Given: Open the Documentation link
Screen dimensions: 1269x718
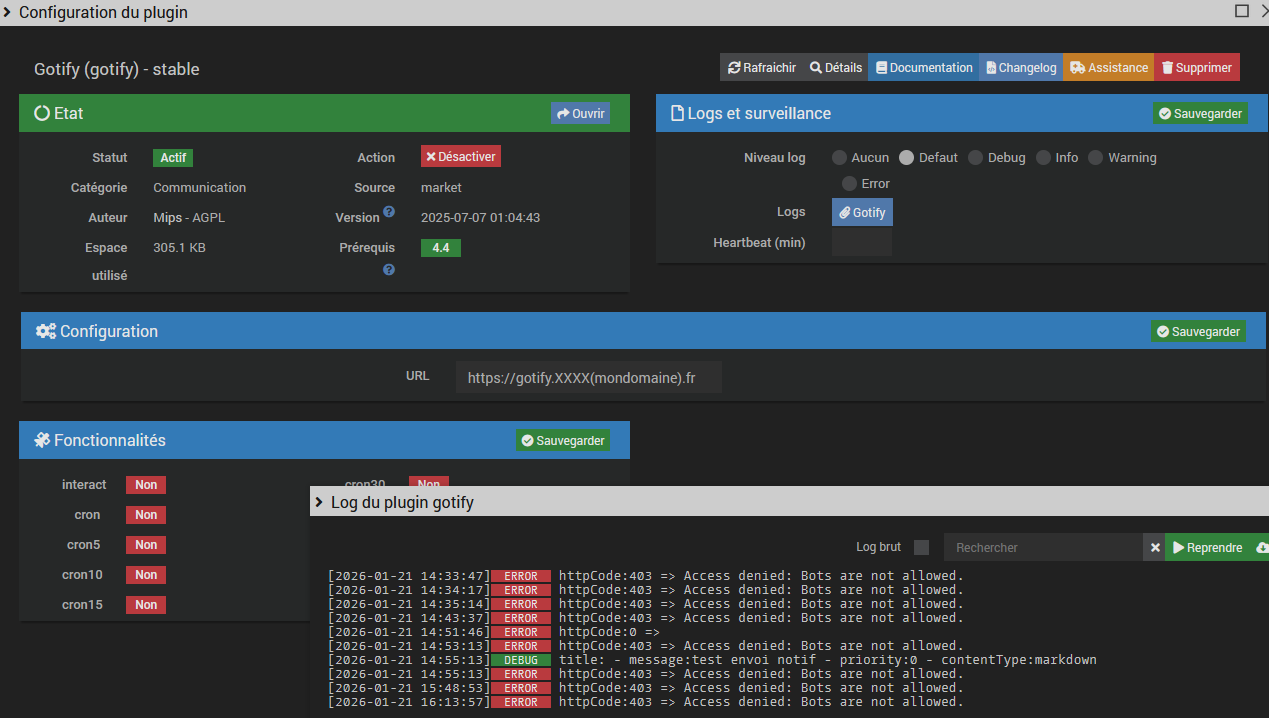Looking at the screenshot, I should [923, 68].
